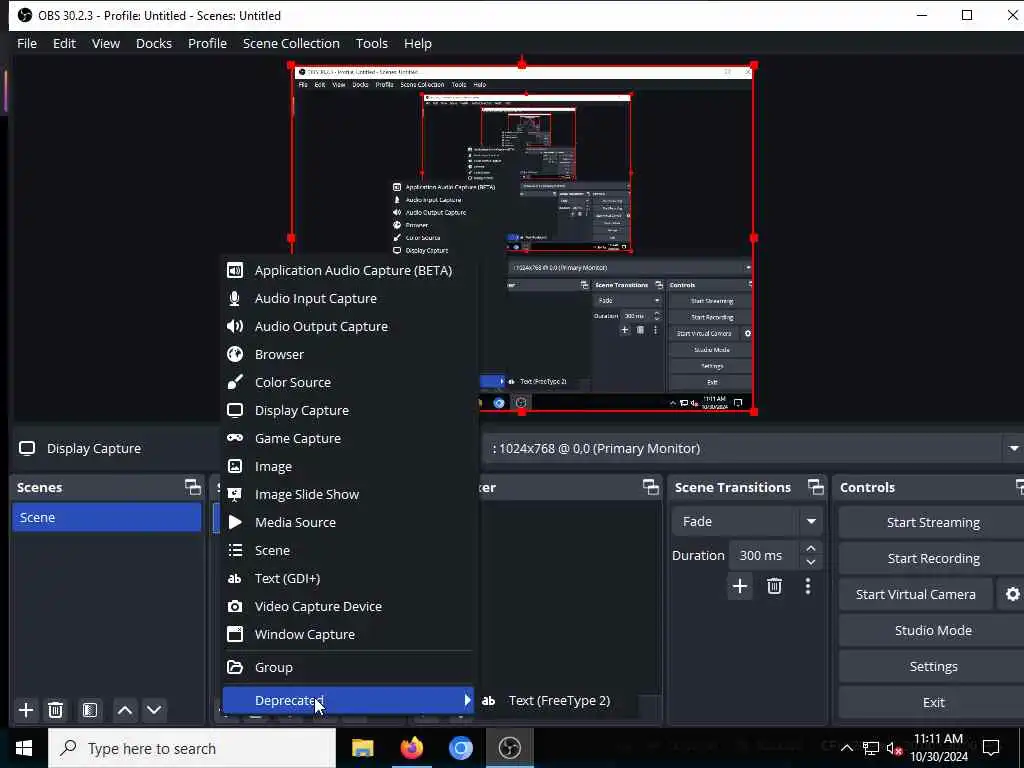This screenshot has width=1024, height=768.
Task: Click the Media Source play icon
Action: pos(234,522)
